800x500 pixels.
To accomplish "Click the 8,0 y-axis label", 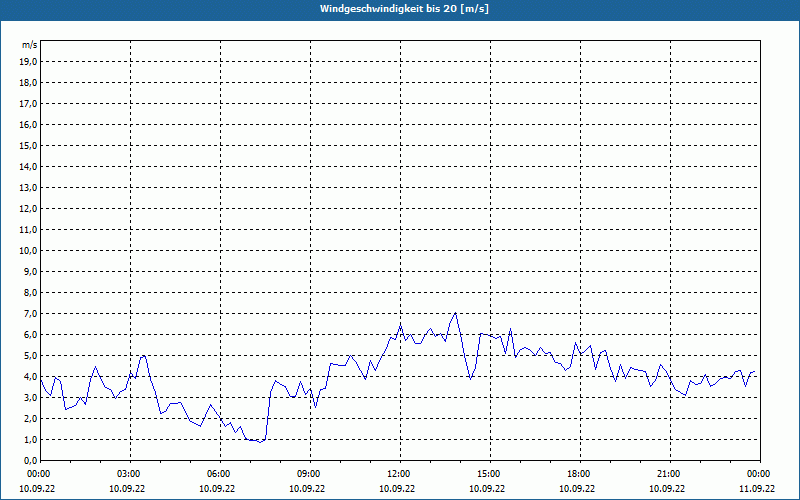I will coord(31,293).
